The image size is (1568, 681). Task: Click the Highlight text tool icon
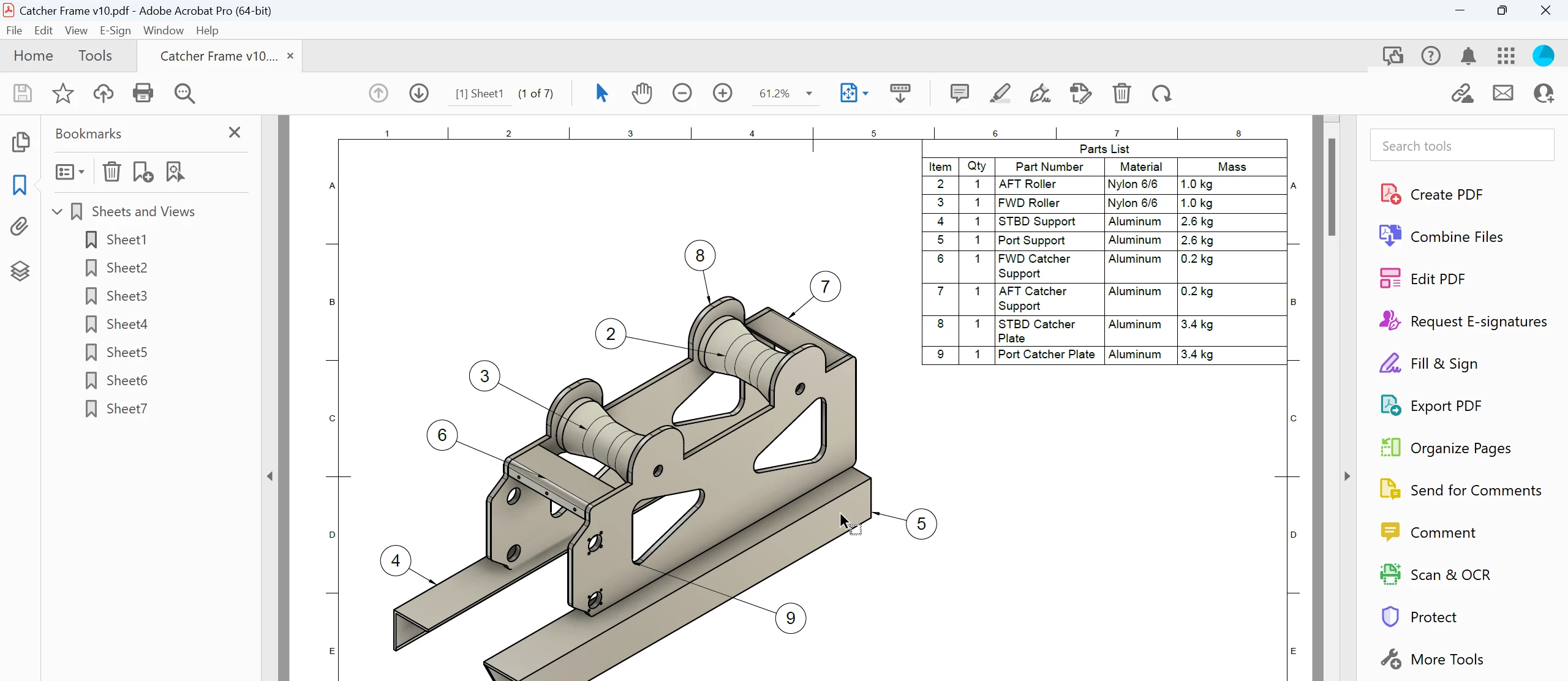coord(1000,94)
